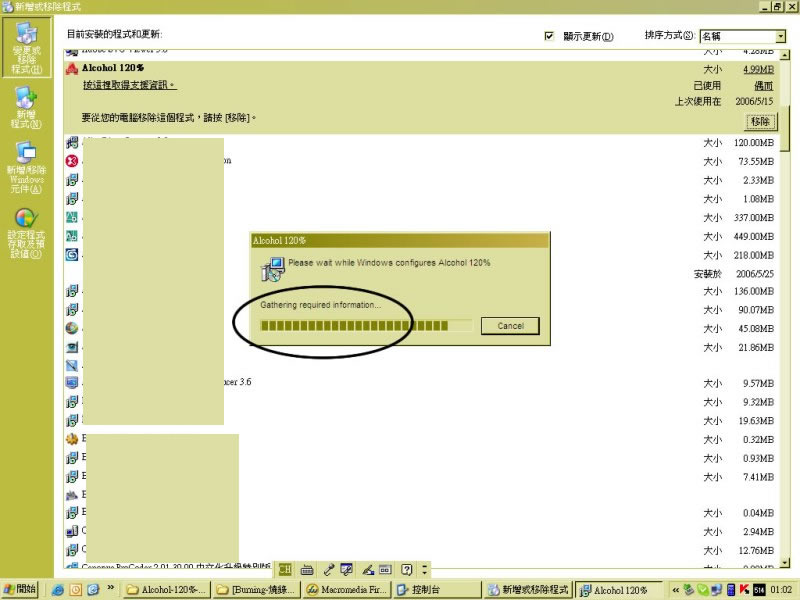Select the green icon in 449.00MB row

[72, 236]
